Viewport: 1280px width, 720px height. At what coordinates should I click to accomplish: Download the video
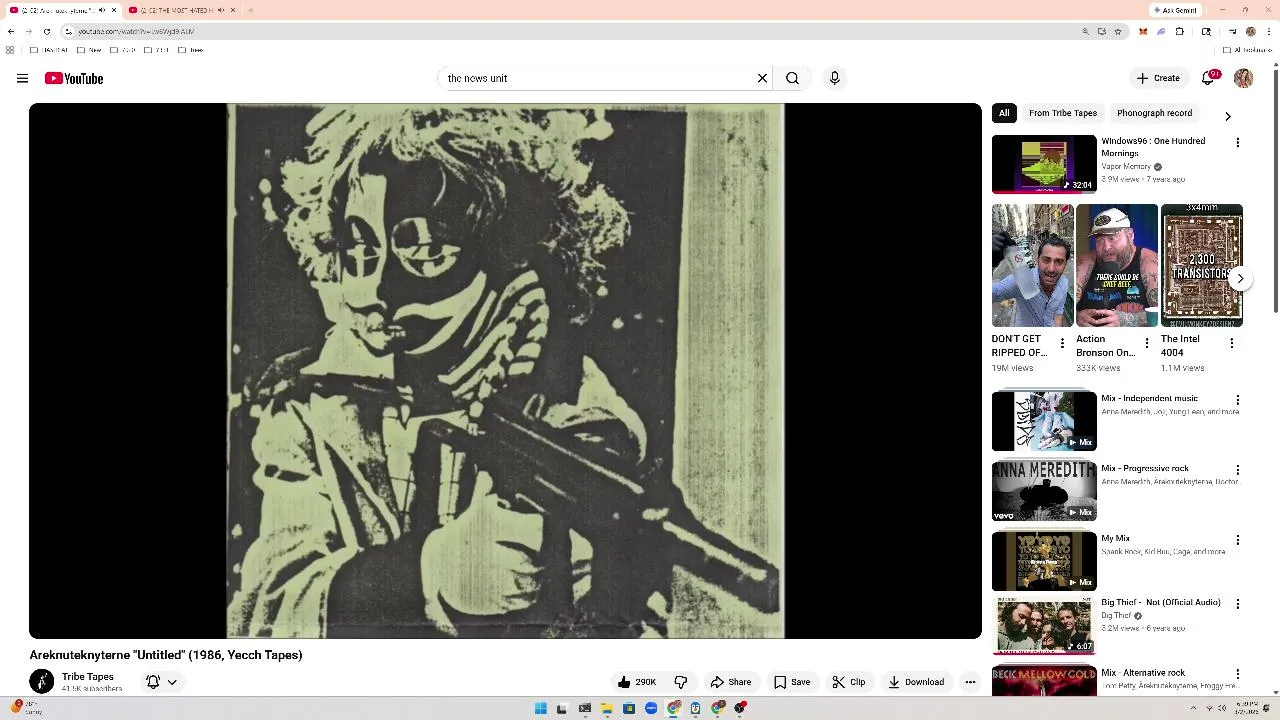[x=916, y=682]
